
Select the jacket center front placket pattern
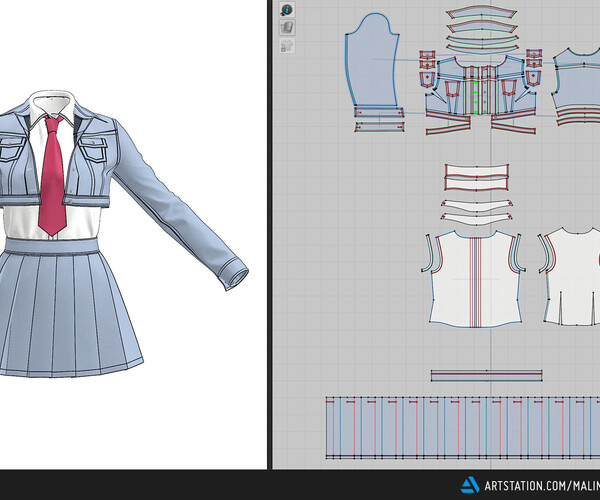(475, 90)
